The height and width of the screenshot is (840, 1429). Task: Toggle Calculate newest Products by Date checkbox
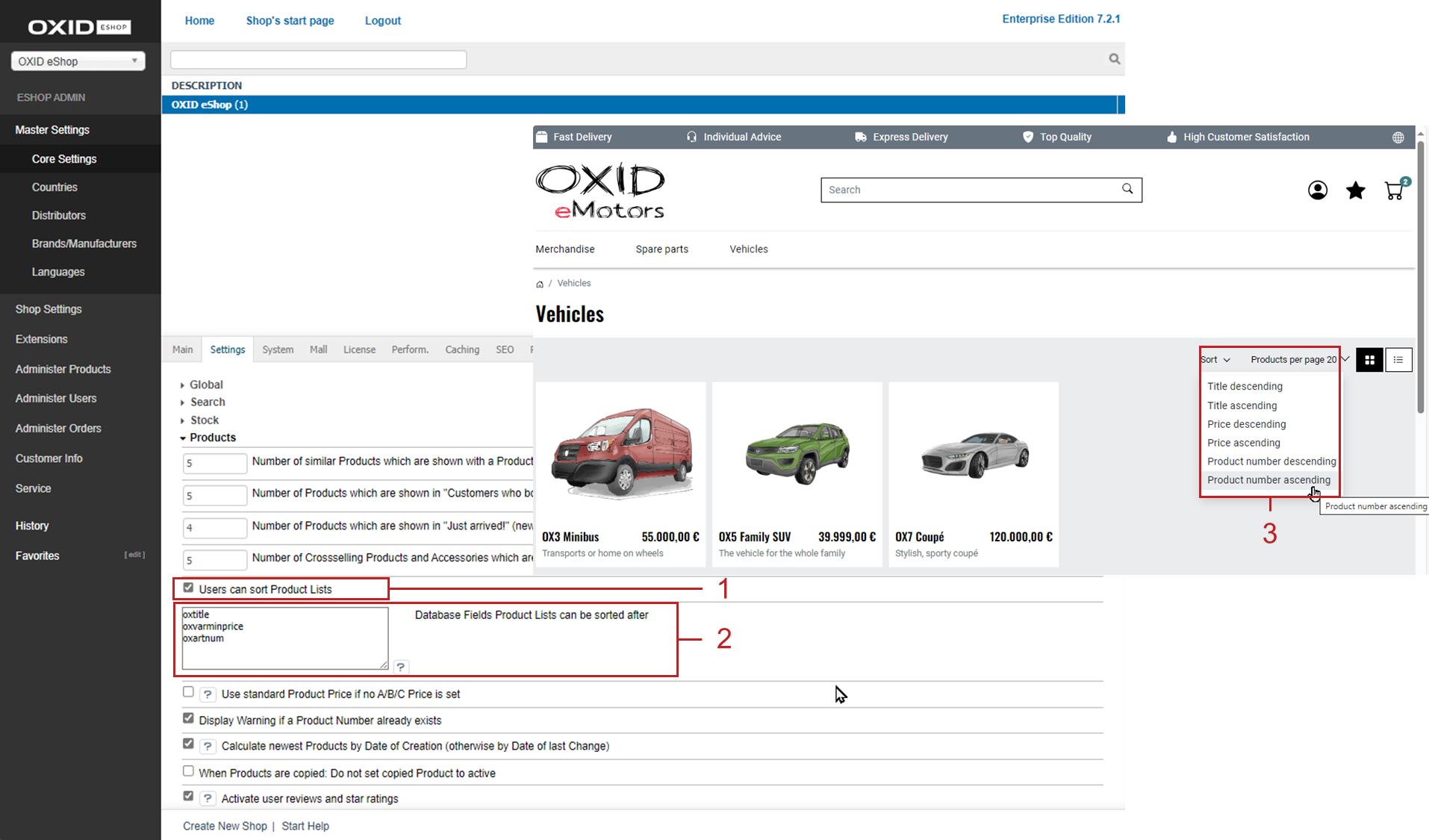(x=188, y=744)
